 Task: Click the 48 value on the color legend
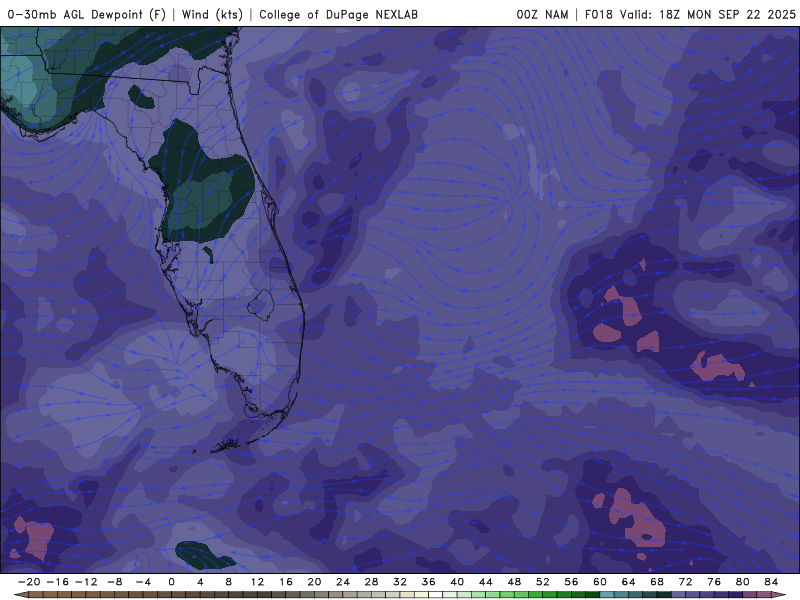click(x=514, y=582)
